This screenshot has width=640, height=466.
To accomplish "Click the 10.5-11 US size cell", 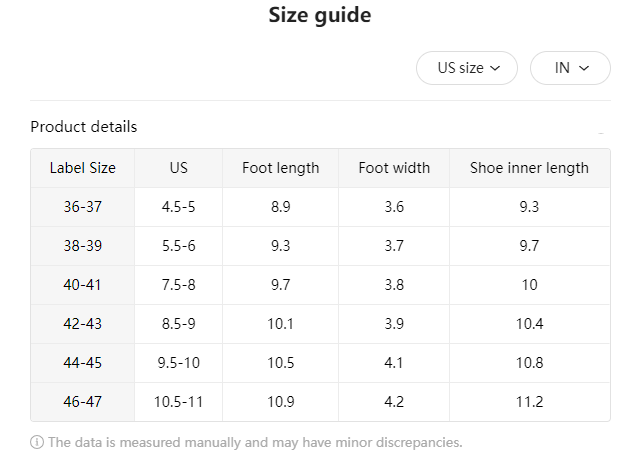I will click(179, 402).
